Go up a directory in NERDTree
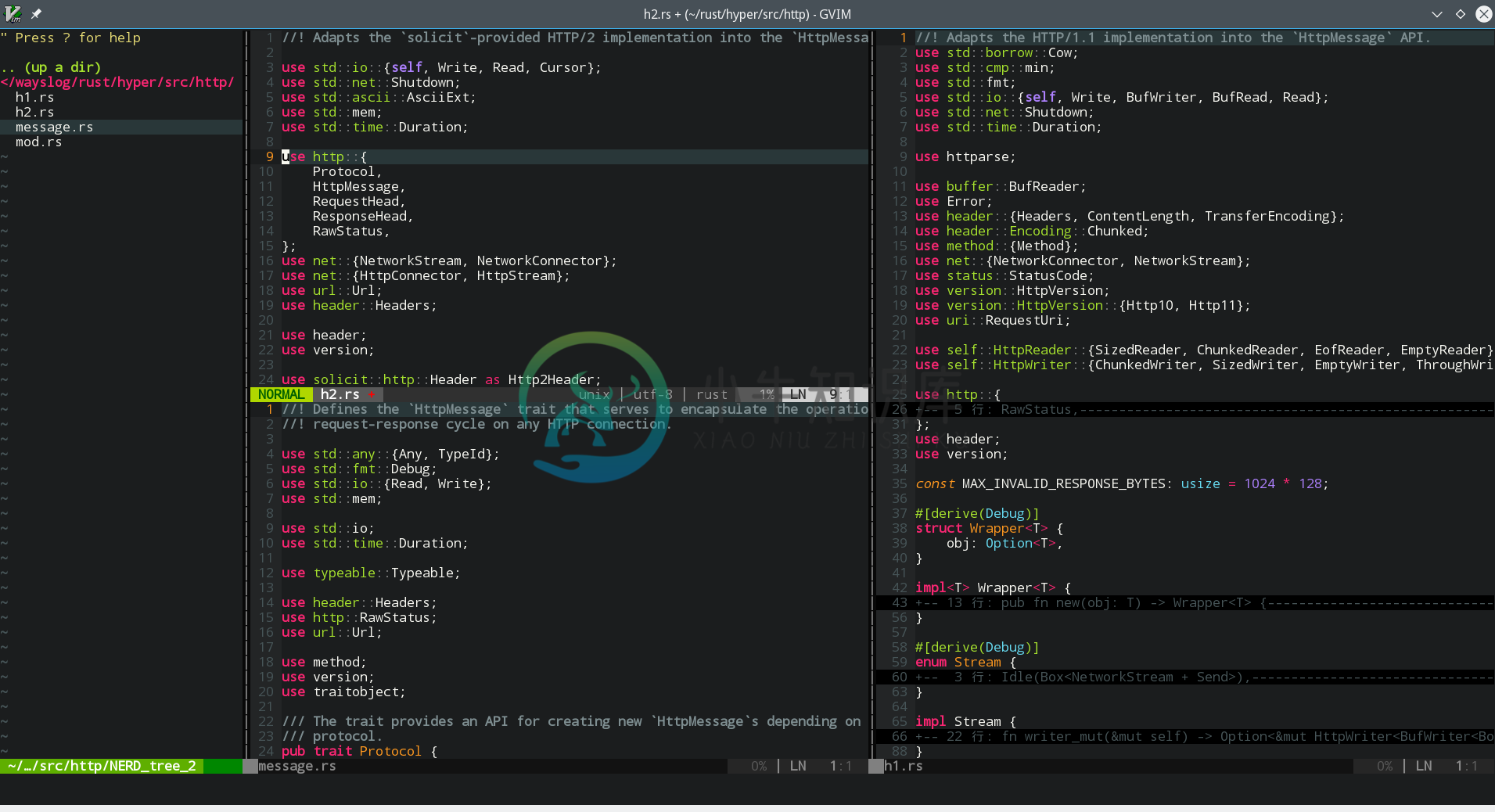Viewport: 1495px width, 812px height. (x=51, y=67)
